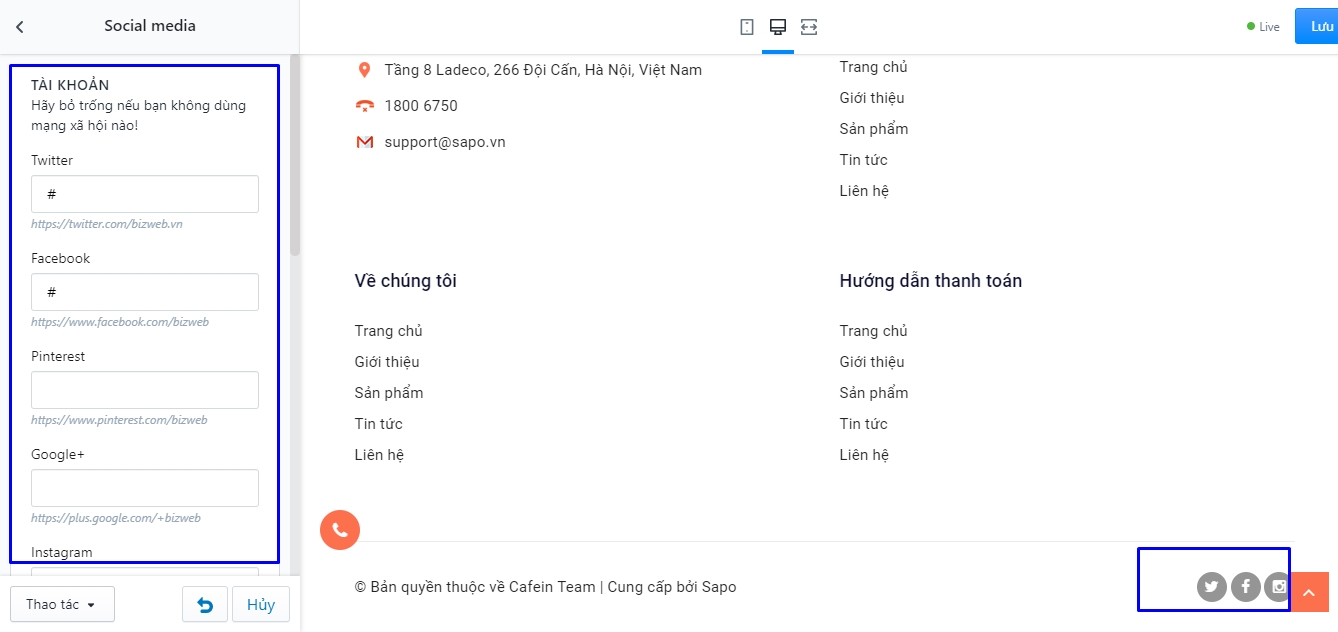This screenshot has height=632, width=1338.
Task: Click the Google+ URL input field
Action: 145,488
